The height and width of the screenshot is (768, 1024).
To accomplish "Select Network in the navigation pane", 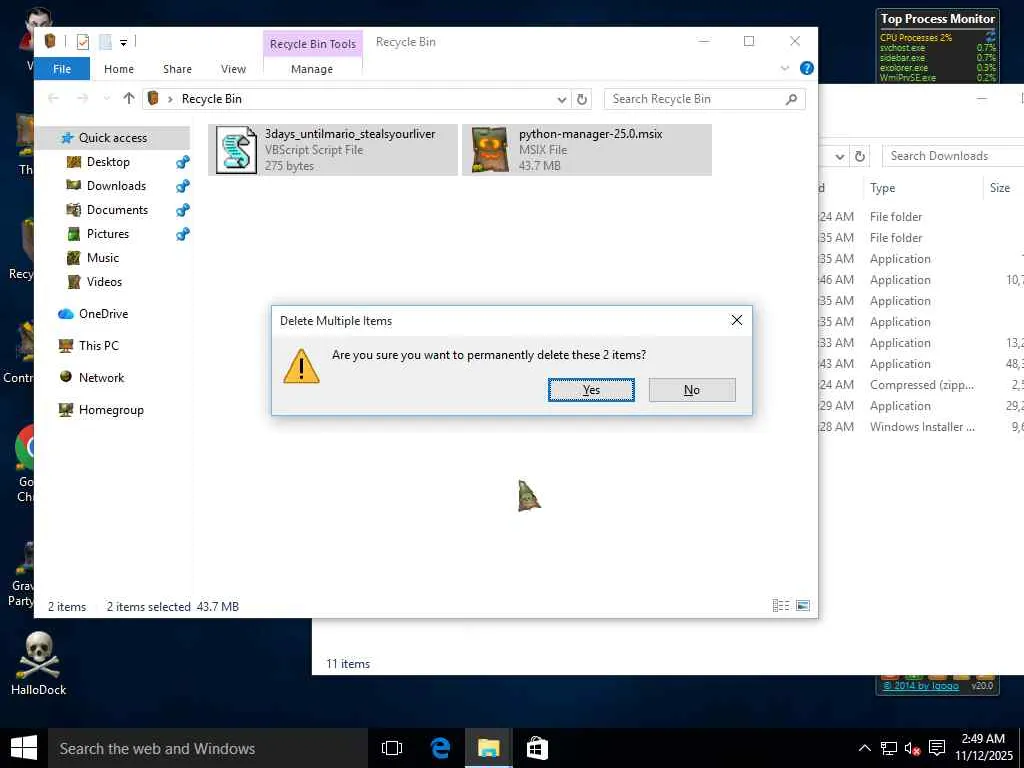I will pos(101,377).
